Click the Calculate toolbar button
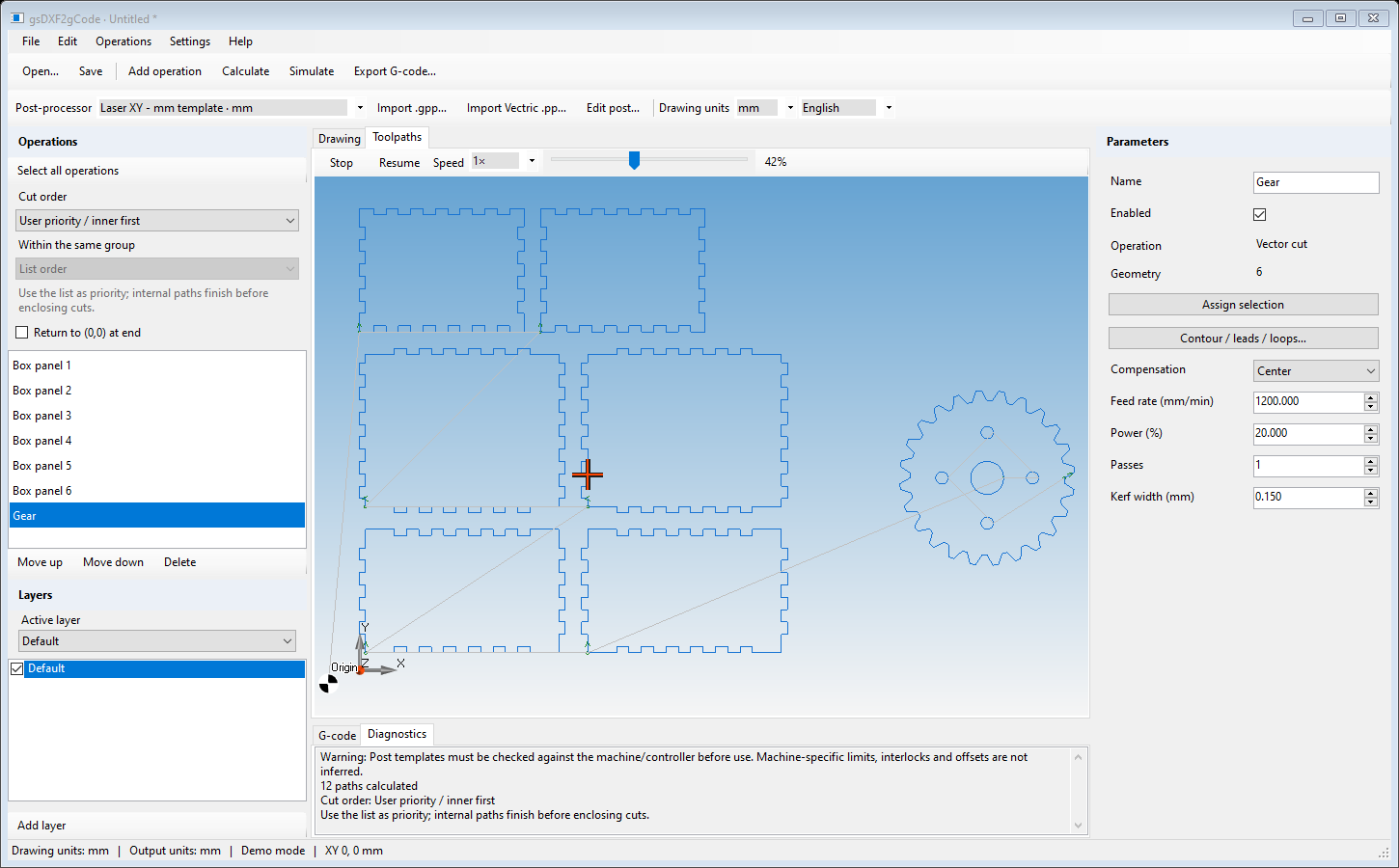This screenshot has width=1399, height=868. [x=245, y=71]
